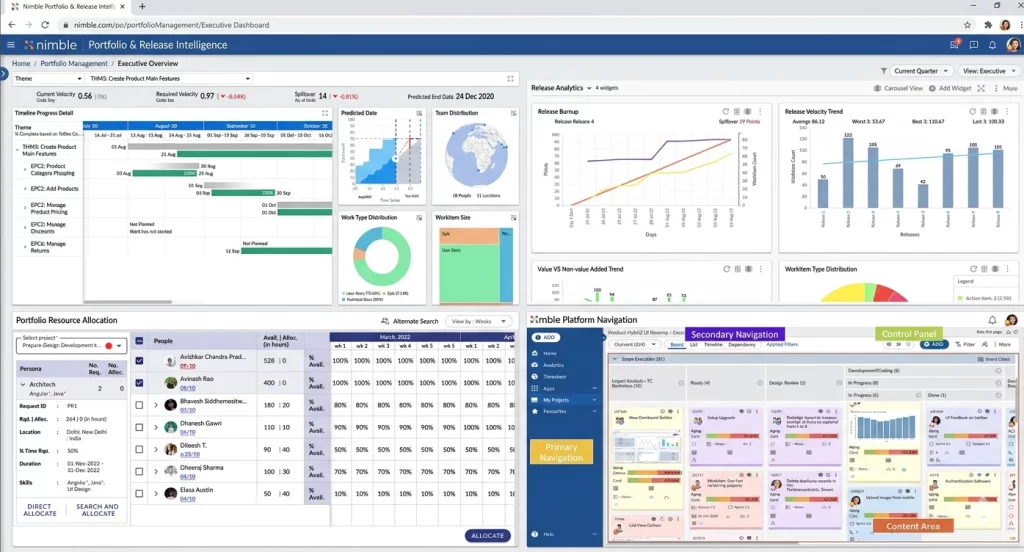Go to Portfolio Management breadcrumb

pyautogui.click(x=74, y=63)
